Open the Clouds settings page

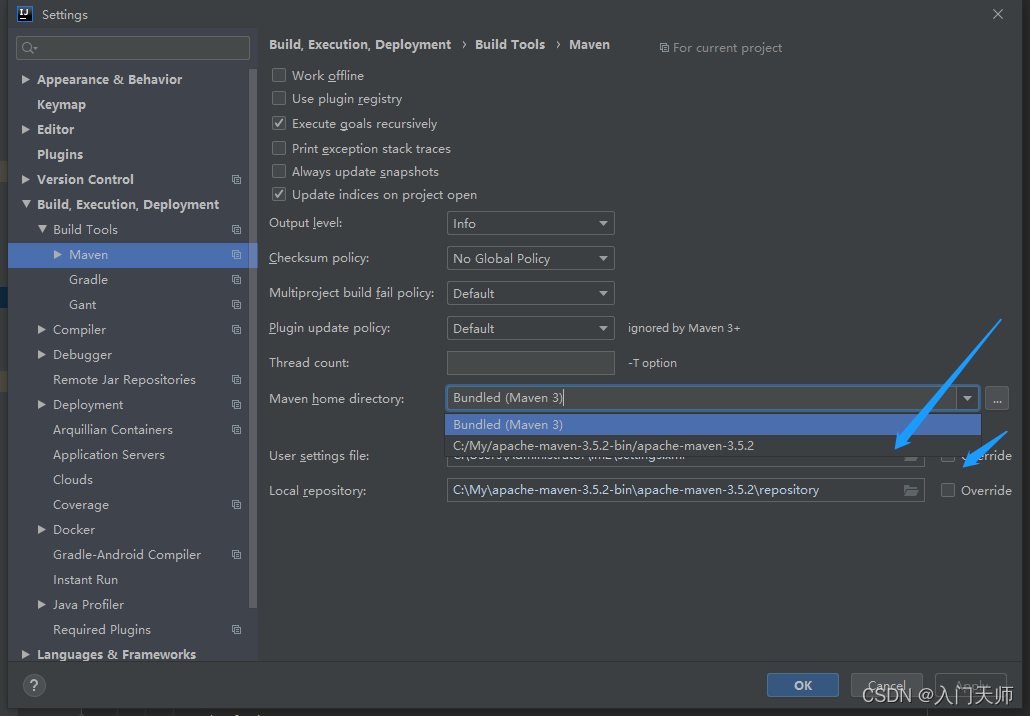pyautogui.click(x=73, y=480)
